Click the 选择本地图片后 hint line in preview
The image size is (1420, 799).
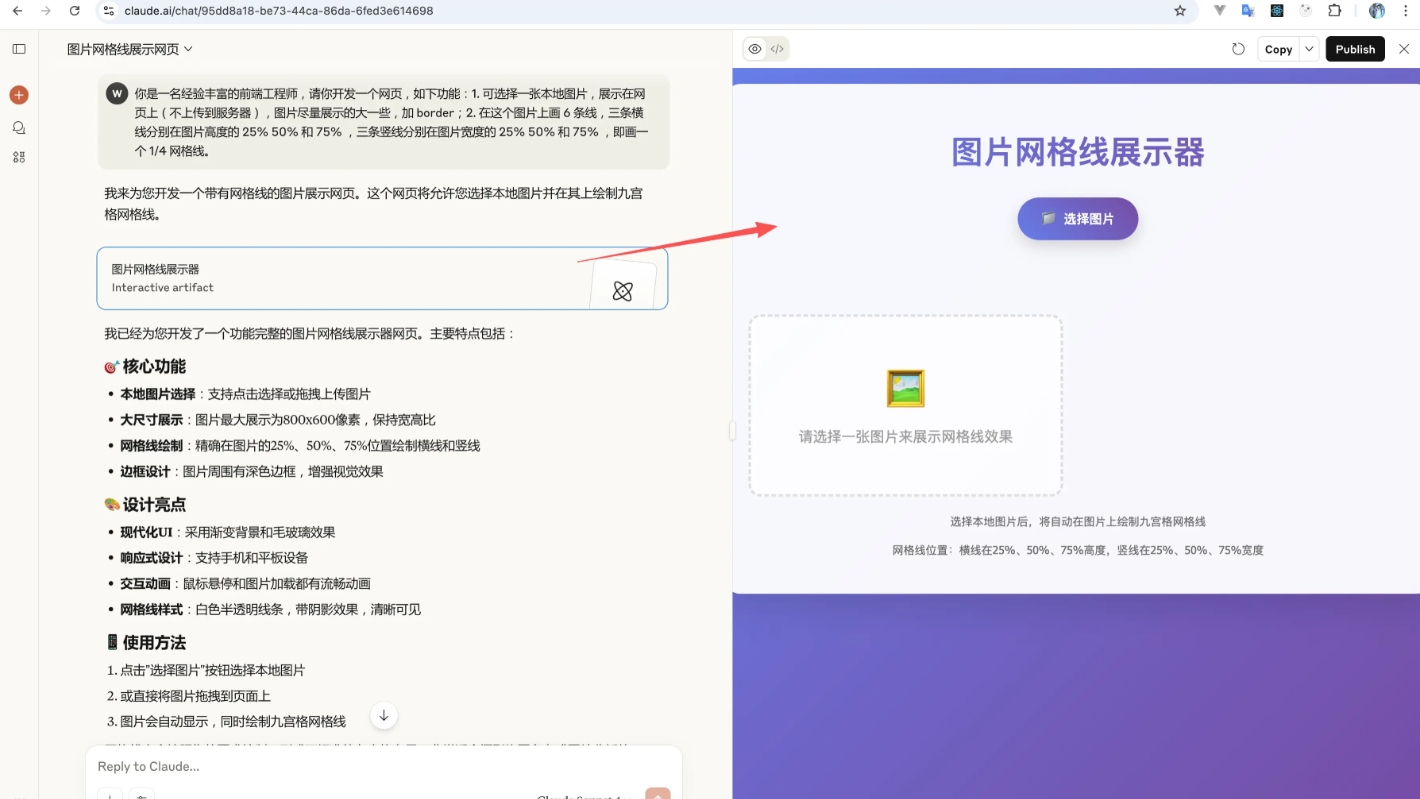point(1078,522)
